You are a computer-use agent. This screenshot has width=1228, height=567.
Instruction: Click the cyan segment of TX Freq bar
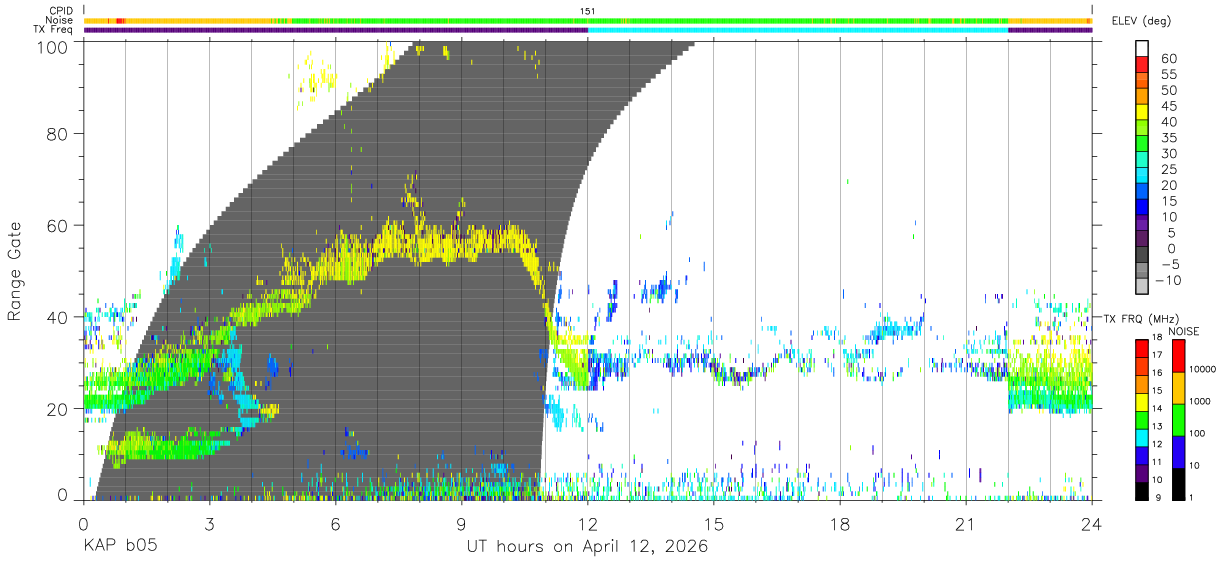click(x=798, y=30)
